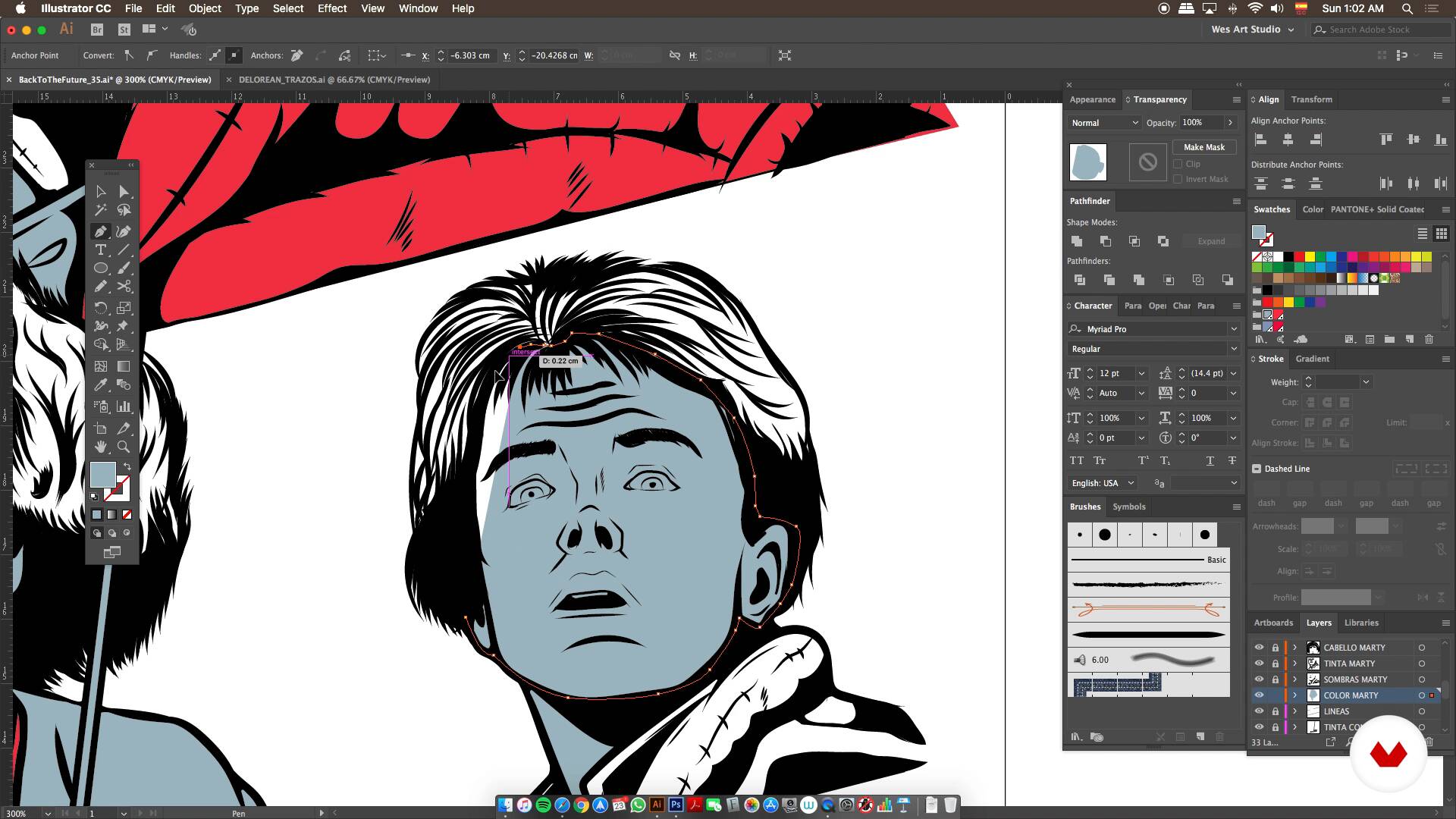Open the English: USA language dropdown
Viewport: 1456px width, 819px height.
click(x=1103, y=483)
